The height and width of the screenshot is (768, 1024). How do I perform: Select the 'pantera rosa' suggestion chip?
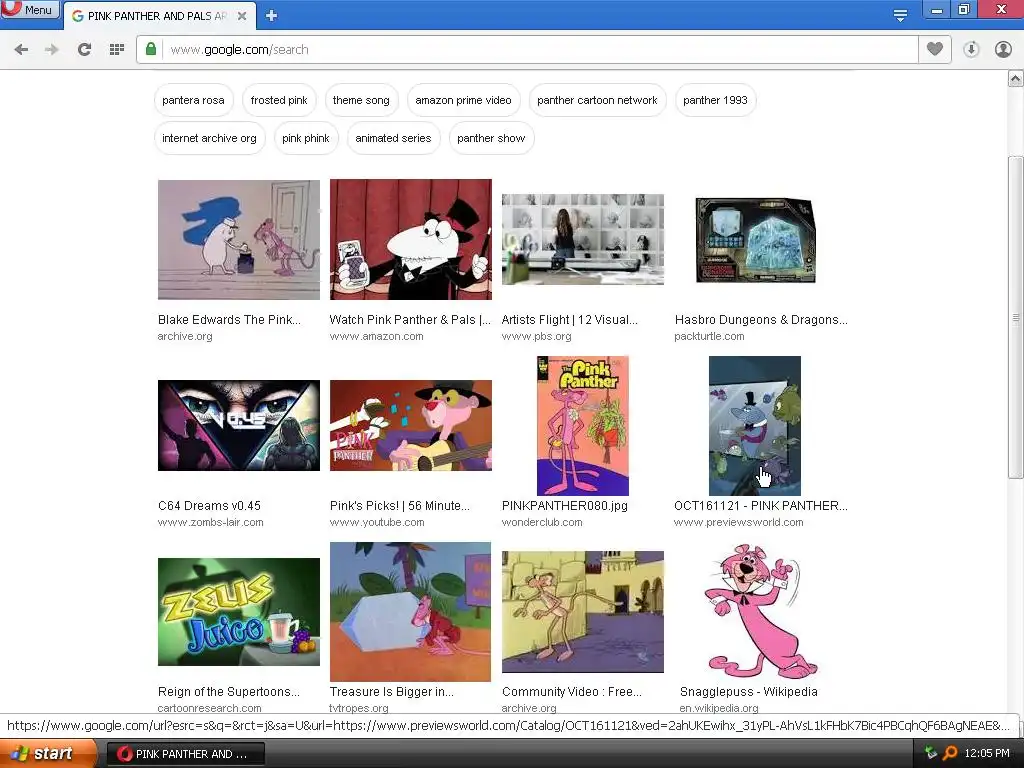tap(193, 100)
